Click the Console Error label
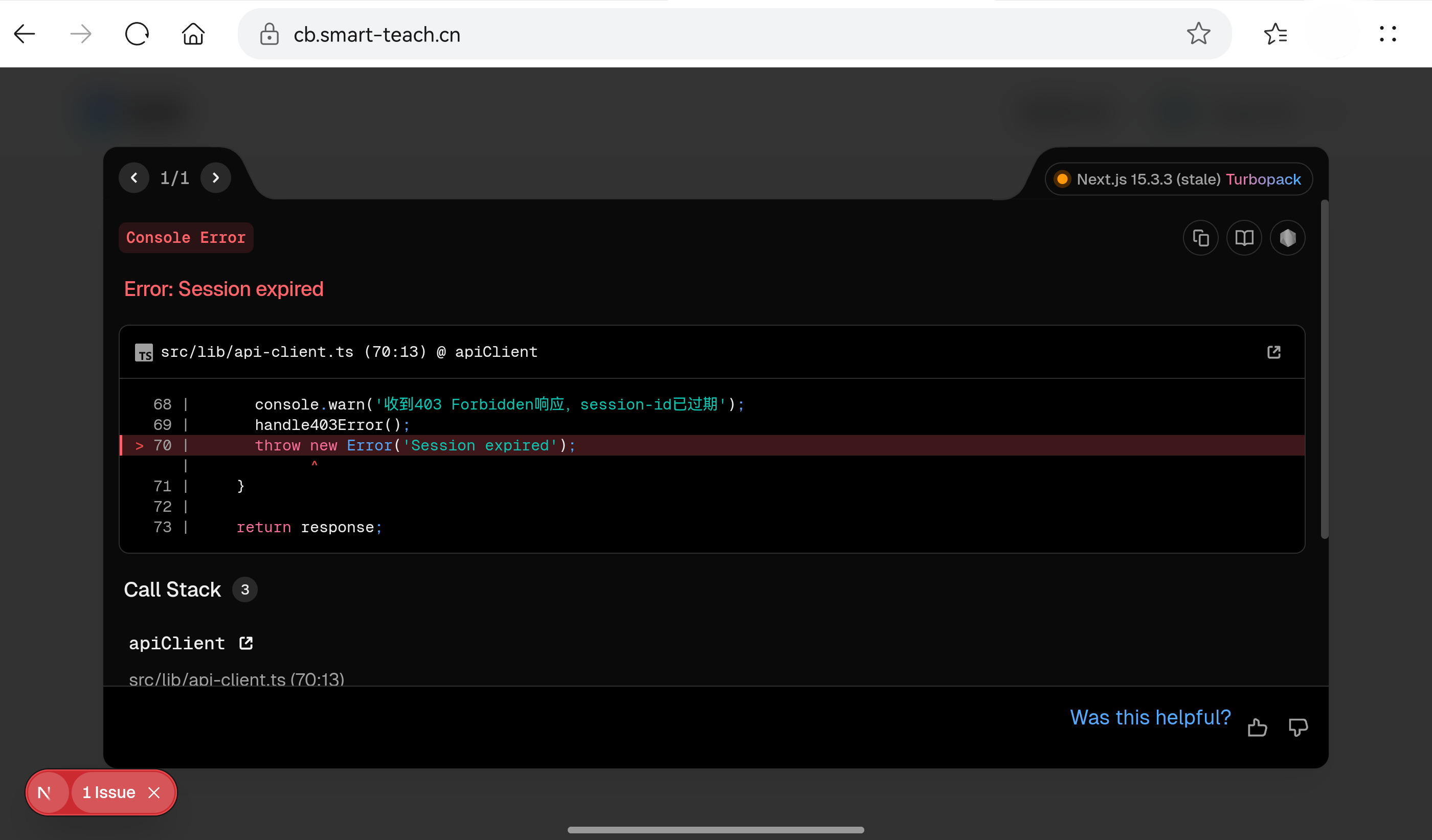 click(x=186, y=237)
